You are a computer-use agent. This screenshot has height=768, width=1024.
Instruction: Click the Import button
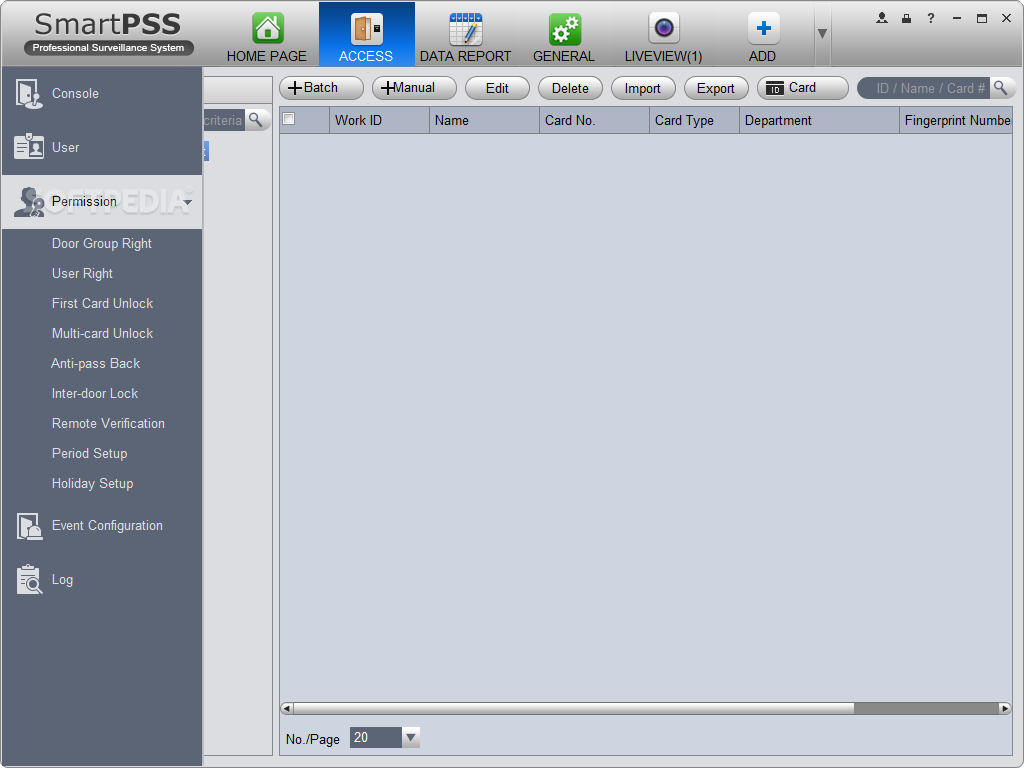coord(643,88)
